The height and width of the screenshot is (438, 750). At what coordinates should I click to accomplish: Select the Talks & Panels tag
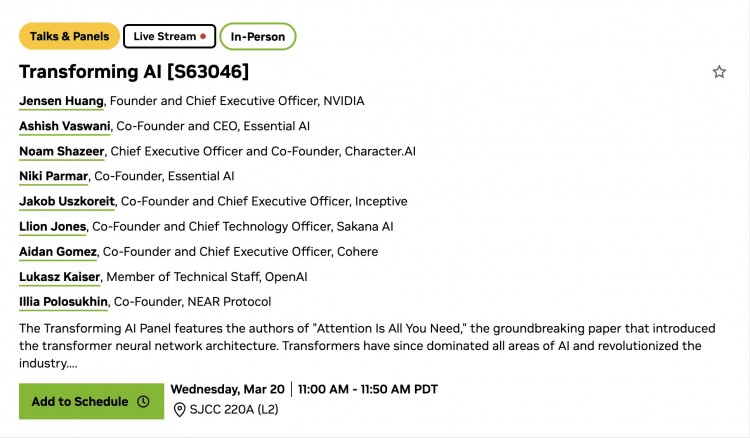69,37
